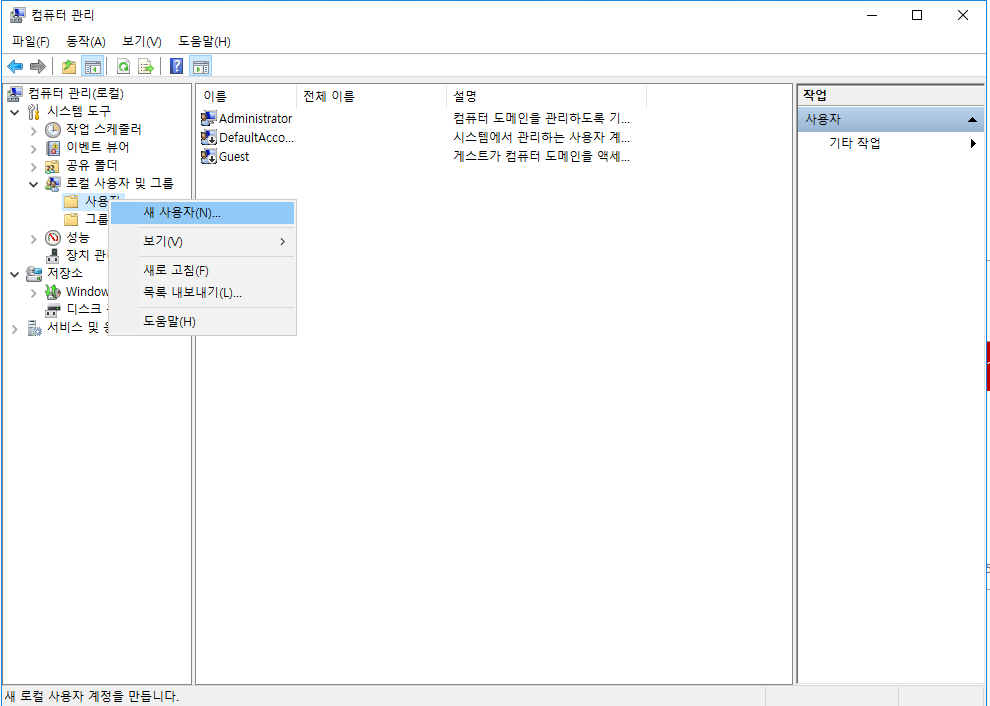
Task: Click the DefaultAccount user icon
Action: 208,137
